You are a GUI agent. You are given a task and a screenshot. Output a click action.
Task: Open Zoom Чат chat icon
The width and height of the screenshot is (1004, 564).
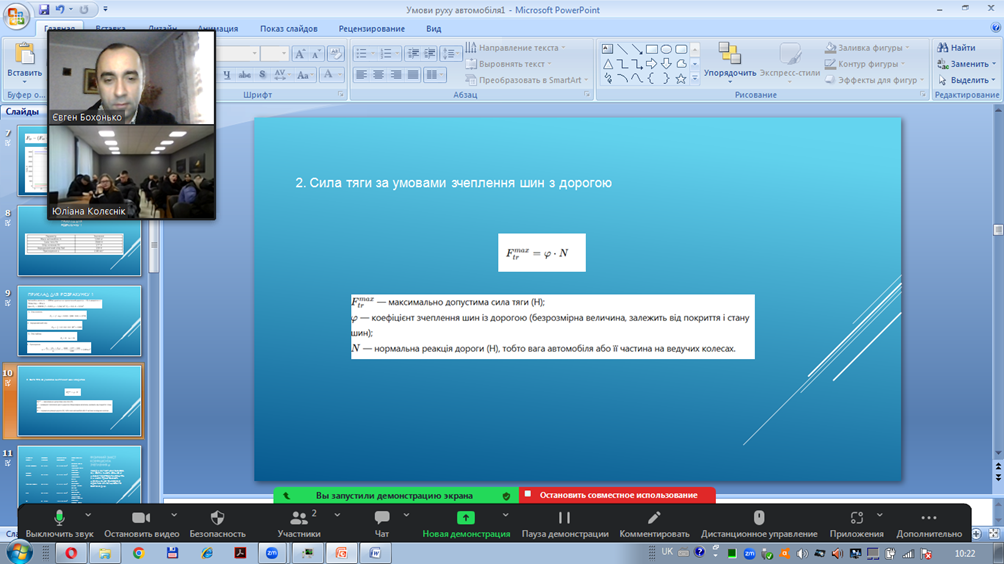click(381, 519)
